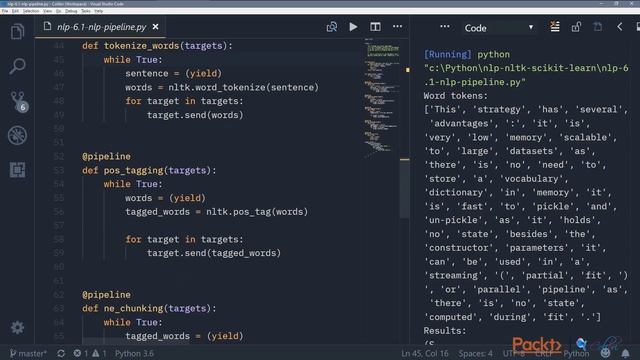Viewport: 640px width, 360px height.
Task: Click the sentence = (yield) line
Action: 173,73
